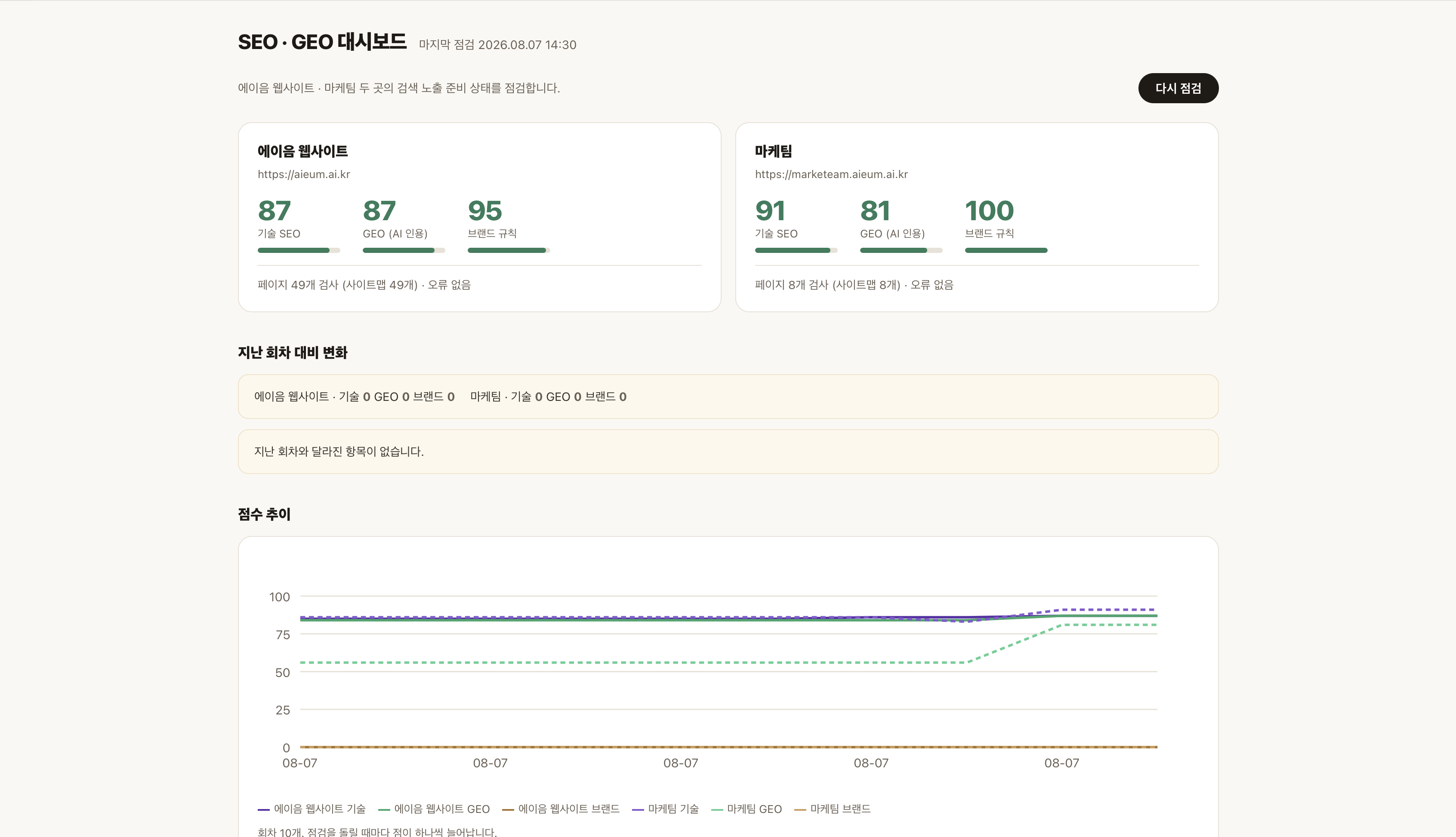Screen dimensions: 1456x837
Task: Click 마케팀 GEO (AI 인용) score 81
Action: [875, 210]
